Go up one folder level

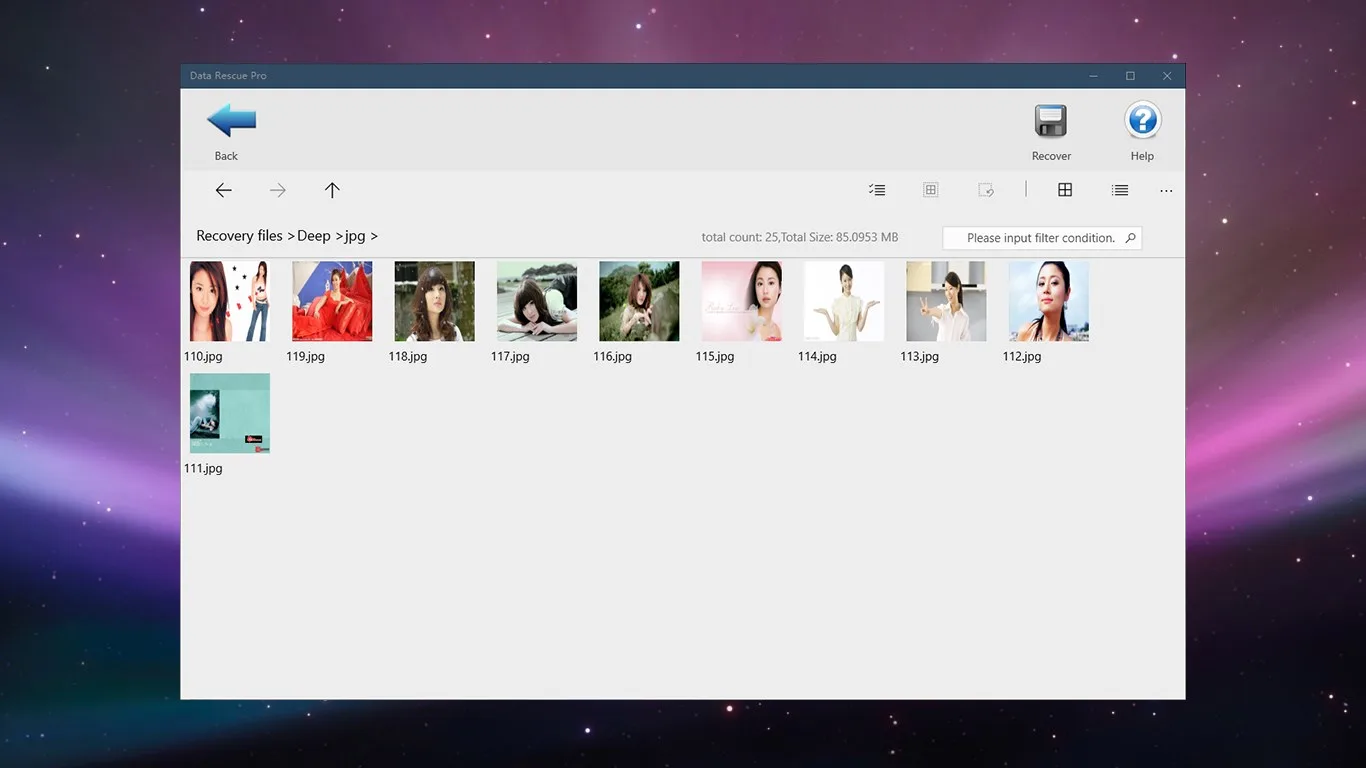coord(332,190)
